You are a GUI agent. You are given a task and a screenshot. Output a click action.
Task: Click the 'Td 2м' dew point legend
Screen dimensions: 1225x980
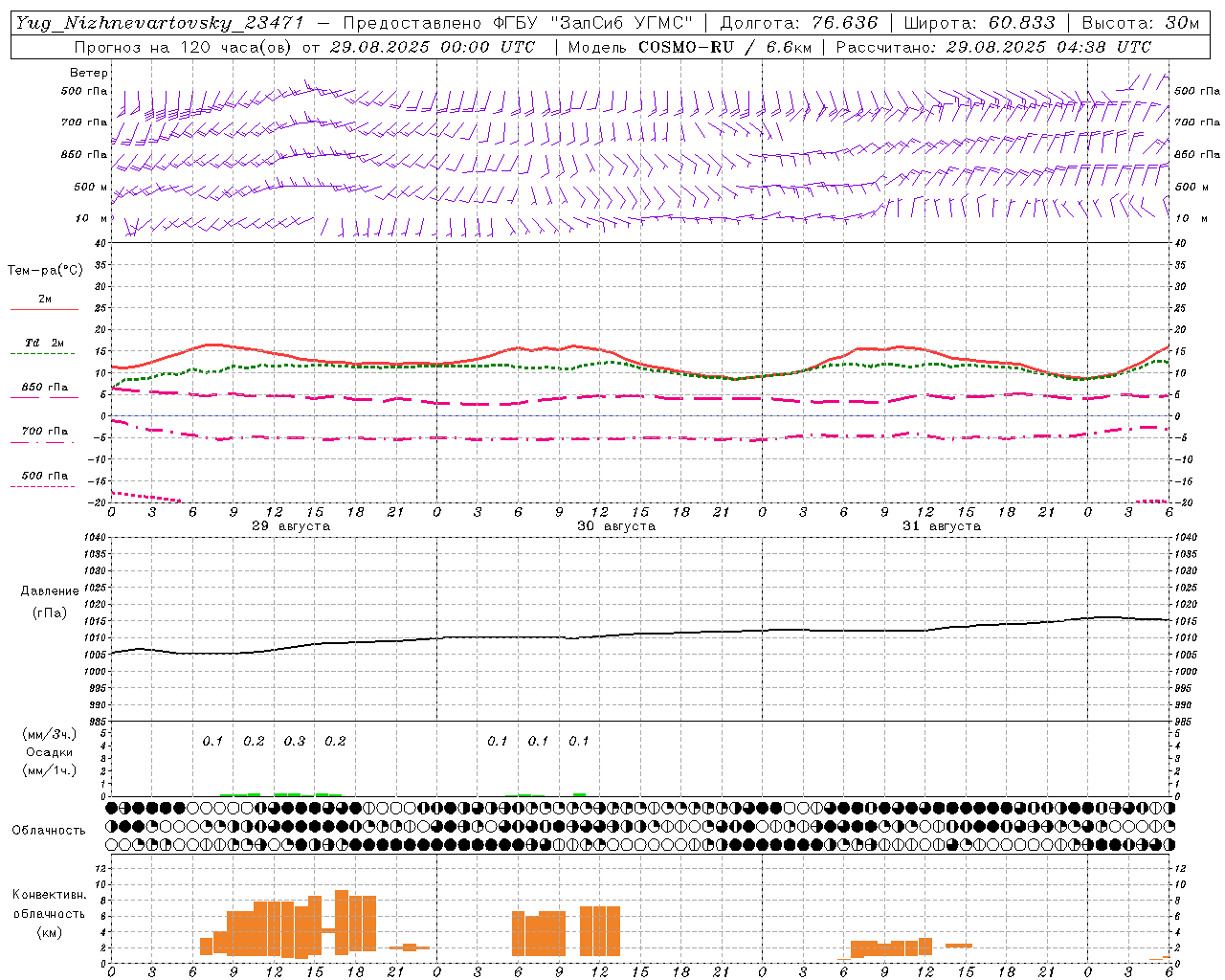click(x=44, y=347)
